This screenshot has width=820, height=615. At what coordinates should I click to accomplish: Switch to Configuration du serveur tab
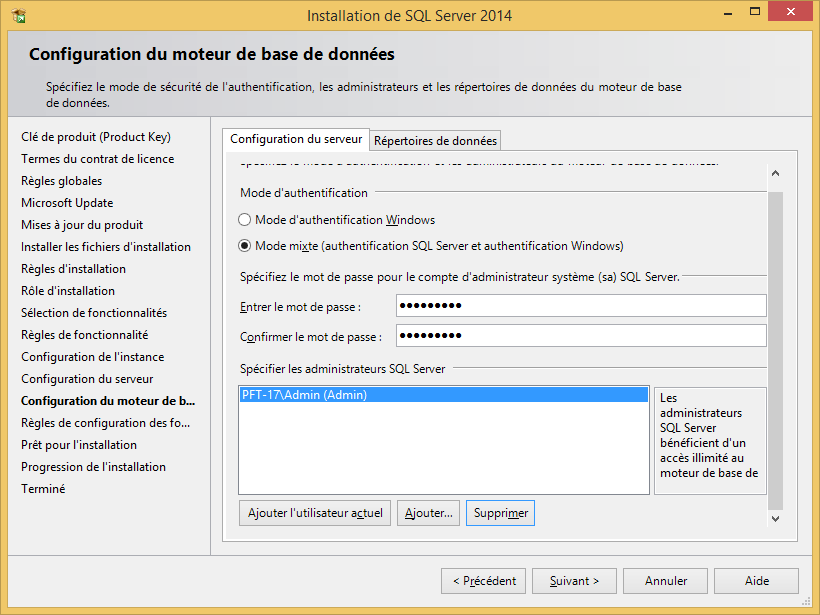(296, 139)
